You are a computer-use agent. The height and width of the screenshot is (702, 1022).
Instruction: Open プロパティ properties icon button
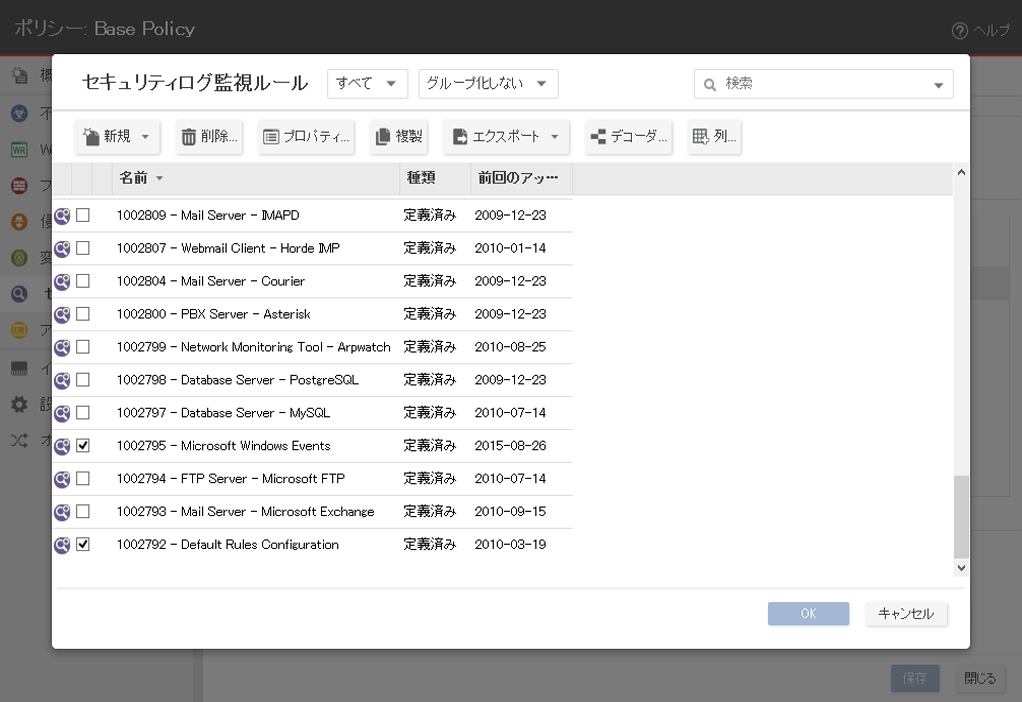click(271, 137)
